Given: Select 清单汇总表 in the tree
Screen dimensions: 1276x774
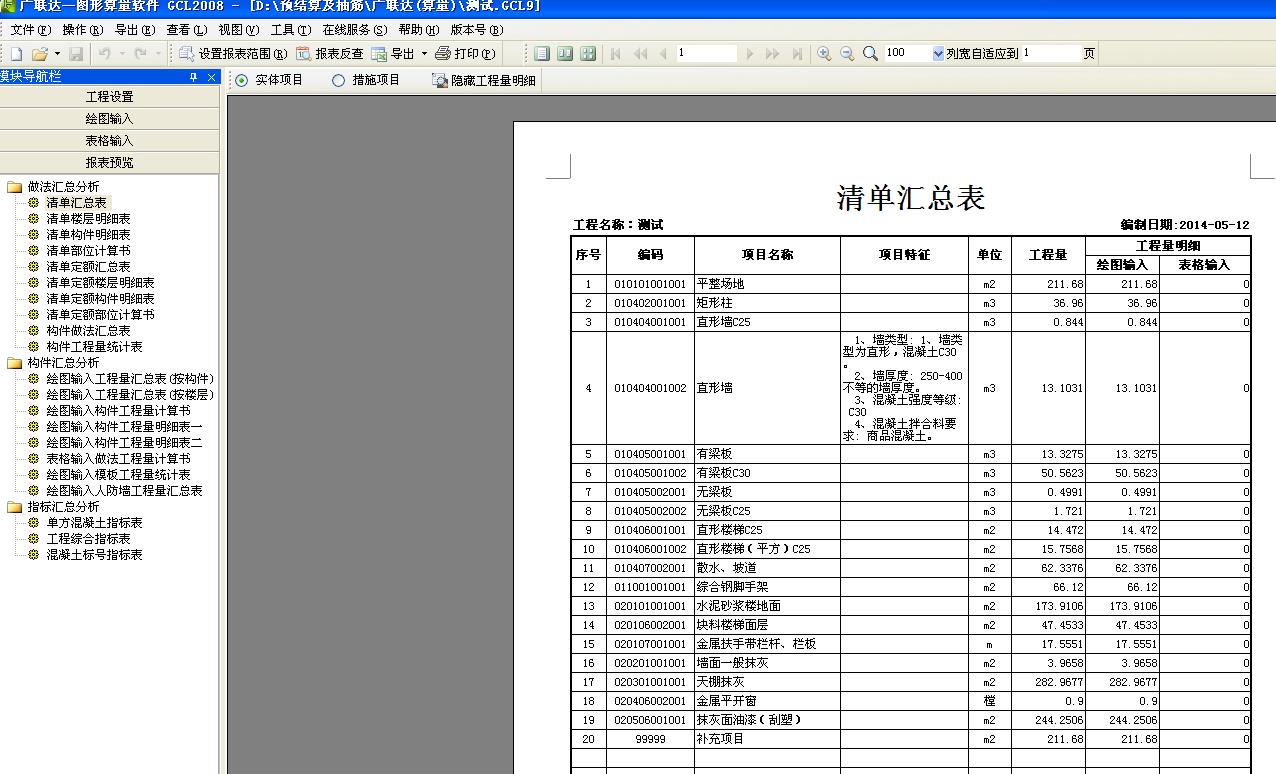Looking at the screenshot, I should pos(76,203).
